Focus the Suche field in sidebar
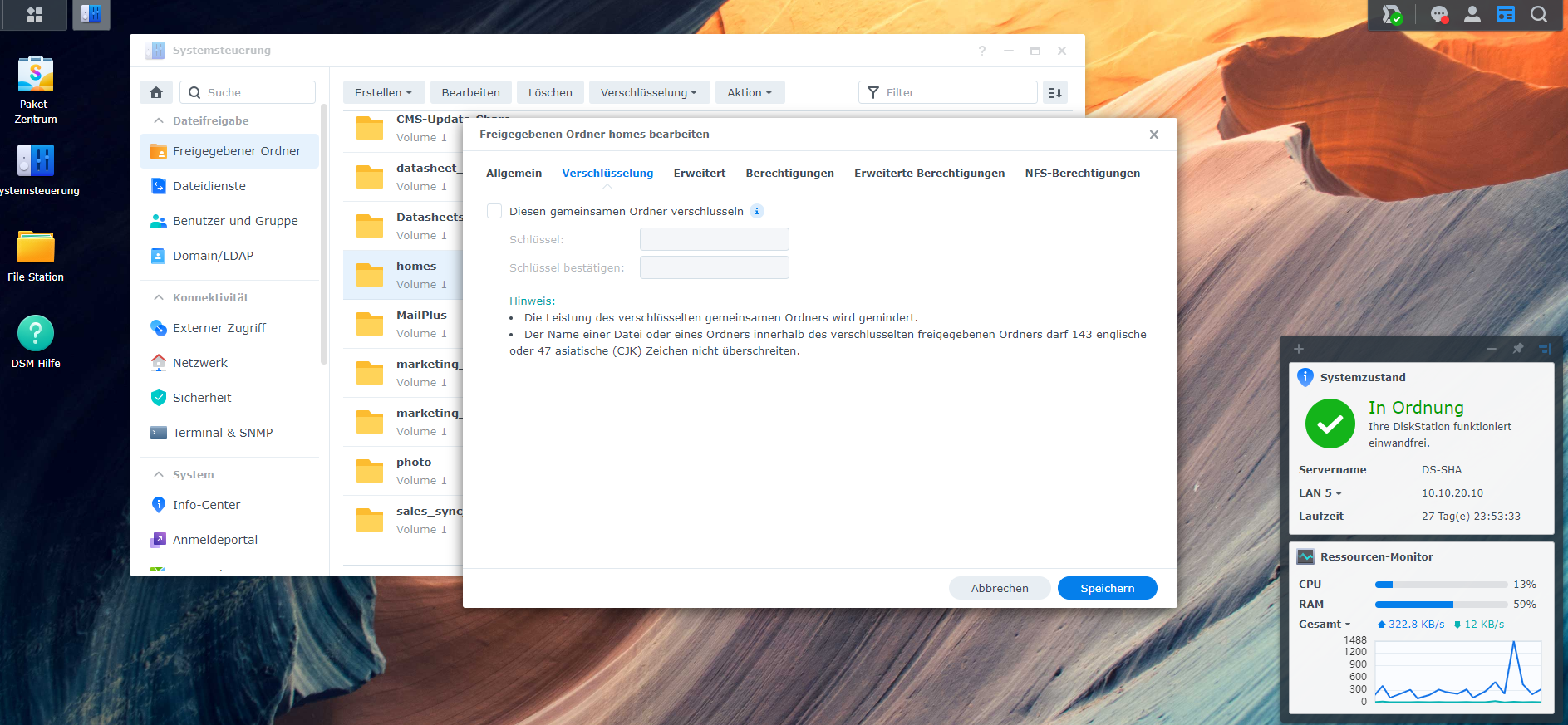1568x725 pixels. click(x=248, y=92)
